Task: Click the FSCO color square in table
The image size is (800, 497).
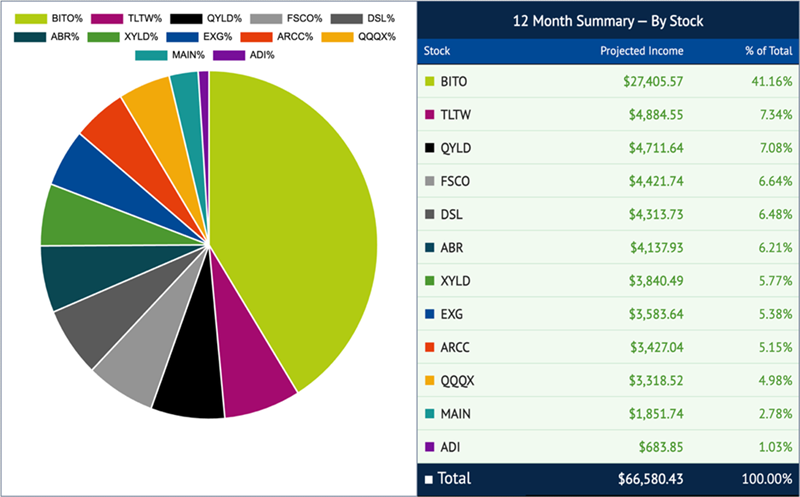Action: click(x=430, y=181)
